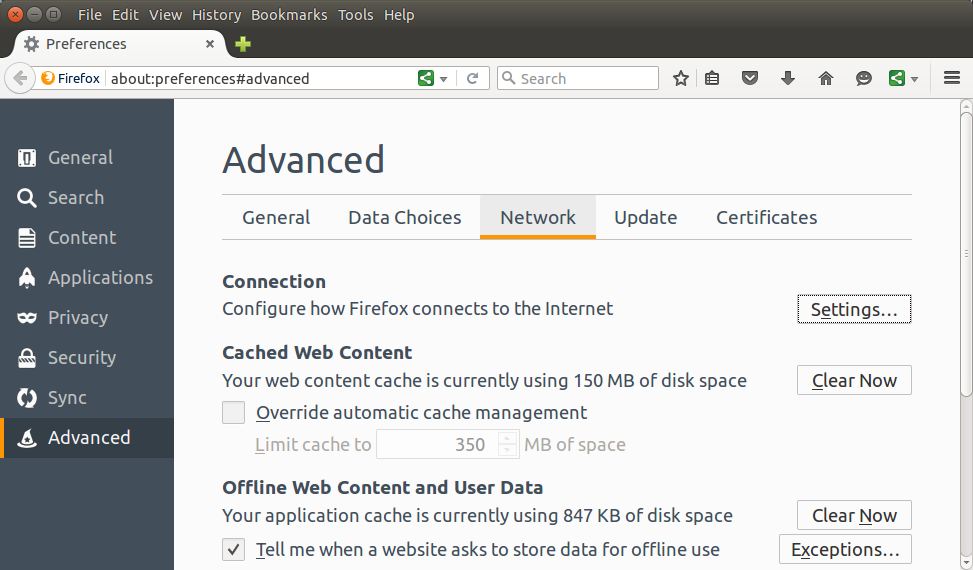
Task: Open the Edit menu
Action: coord(125,15)
